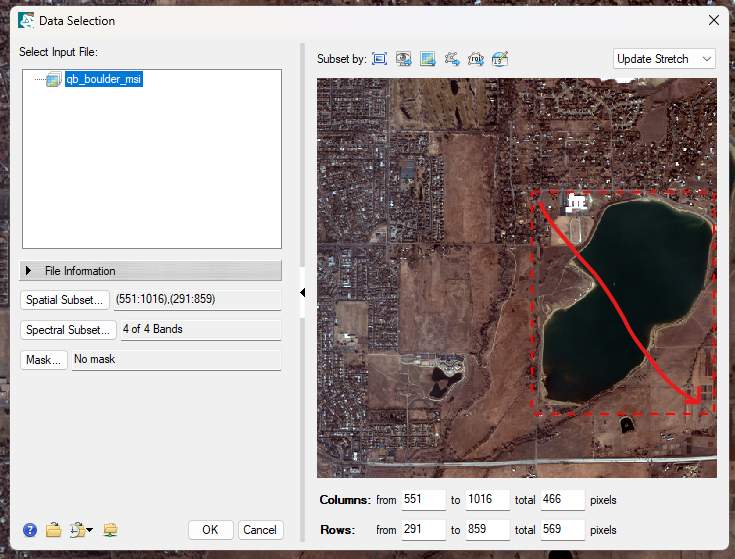Click the Subset by View Extent icon
Image resolution: width=735 pixels, height=559 pixels.
[404, 59]
